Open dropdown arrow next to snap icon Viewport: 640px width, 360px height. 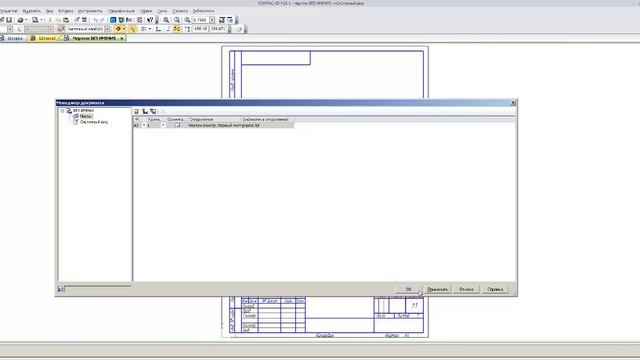coord(124,29)
